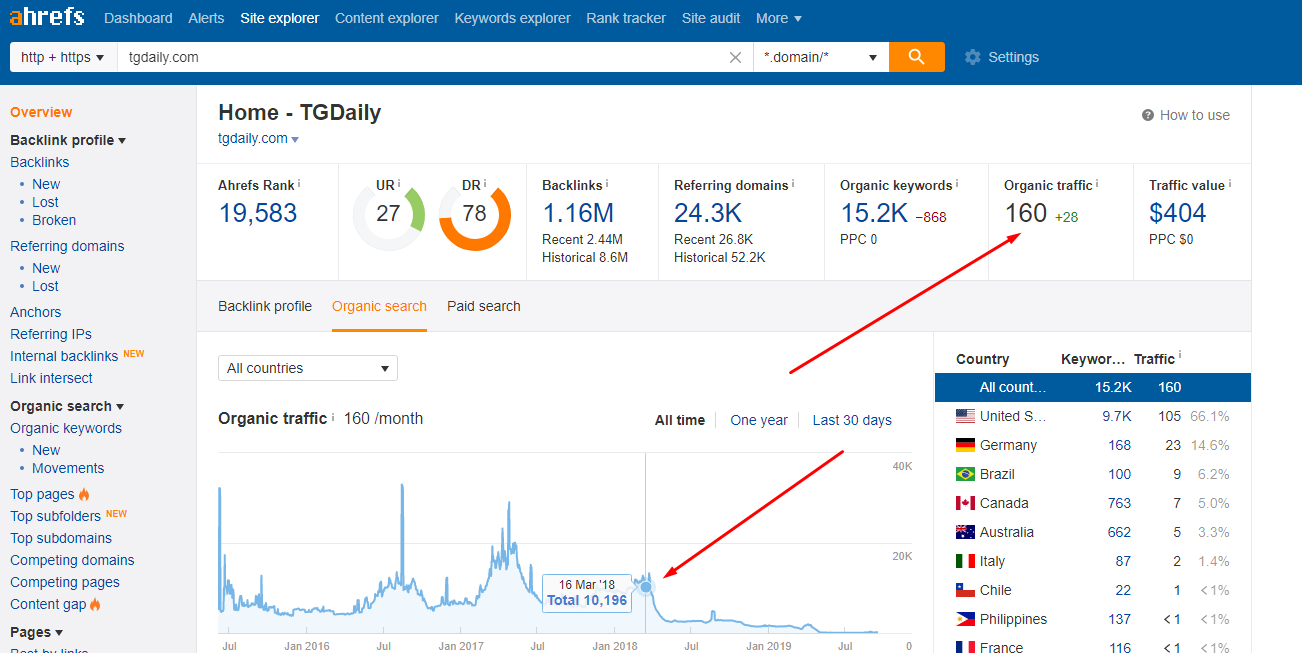Open the Link intersect sidebar link
1302x653 pixels.
(51, 378)
